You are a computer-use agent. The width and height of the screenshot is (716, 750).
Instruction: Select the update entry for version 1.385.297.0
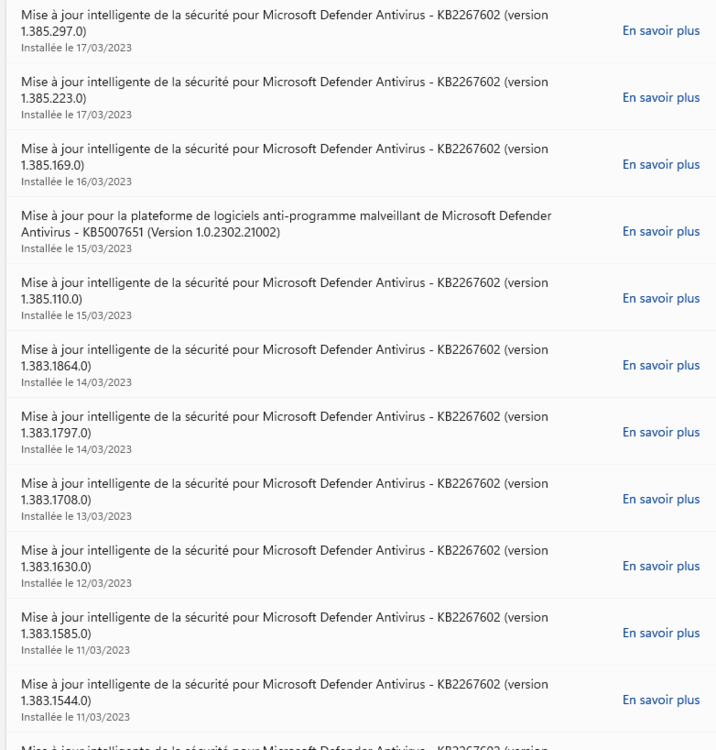285,23
